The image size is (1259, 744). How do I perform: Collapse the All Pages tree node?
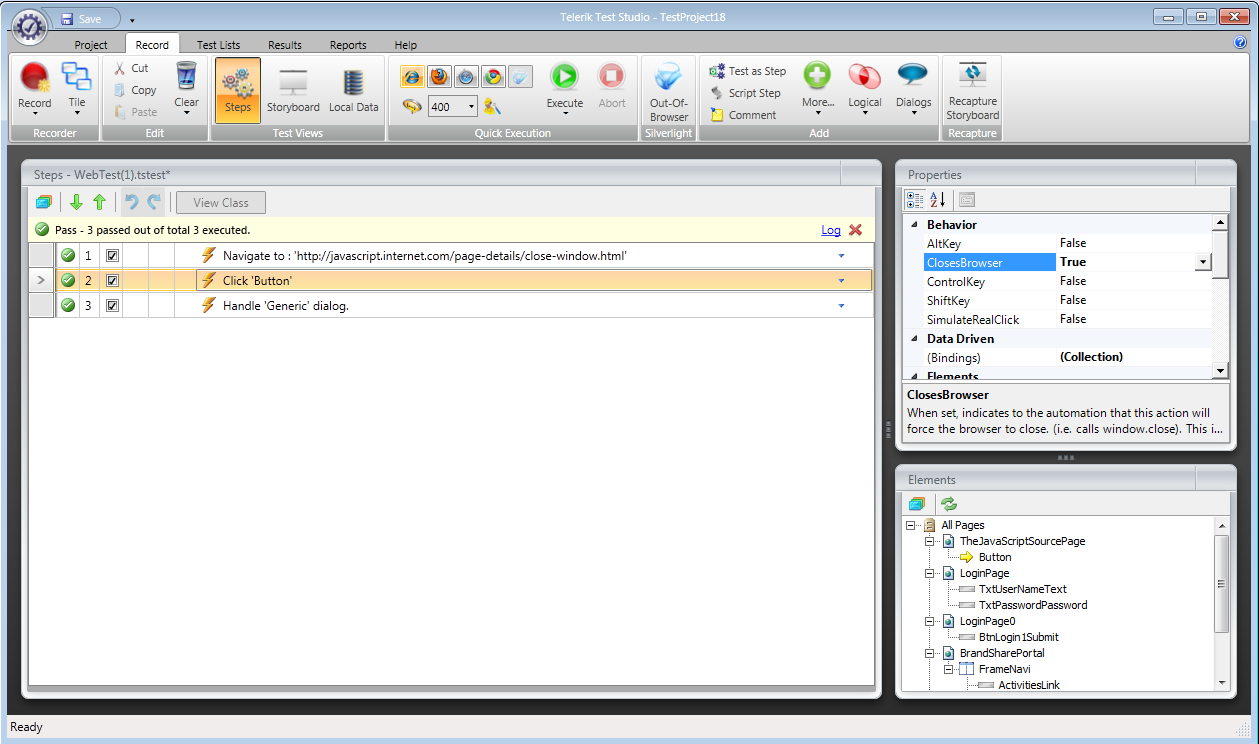911,525
